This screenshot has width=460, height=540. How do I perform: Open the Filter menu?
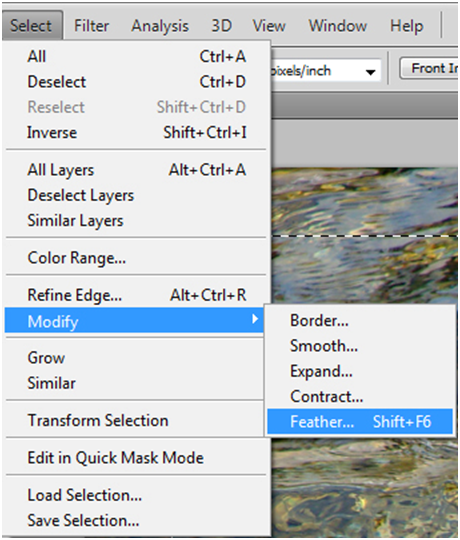pyautogui.click(x=92, y=25)
